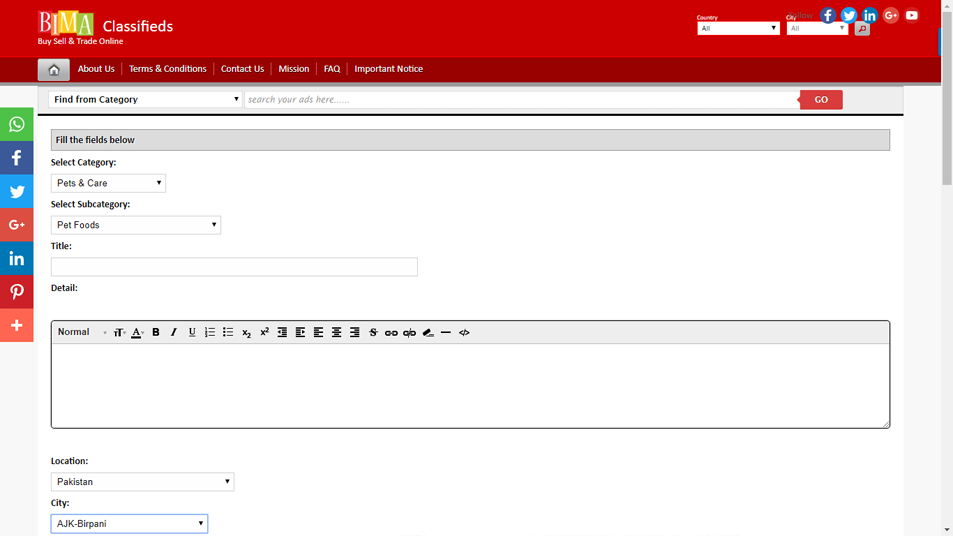Open the Important Notice link
The image size is (953, 536).
pos(388,69)
